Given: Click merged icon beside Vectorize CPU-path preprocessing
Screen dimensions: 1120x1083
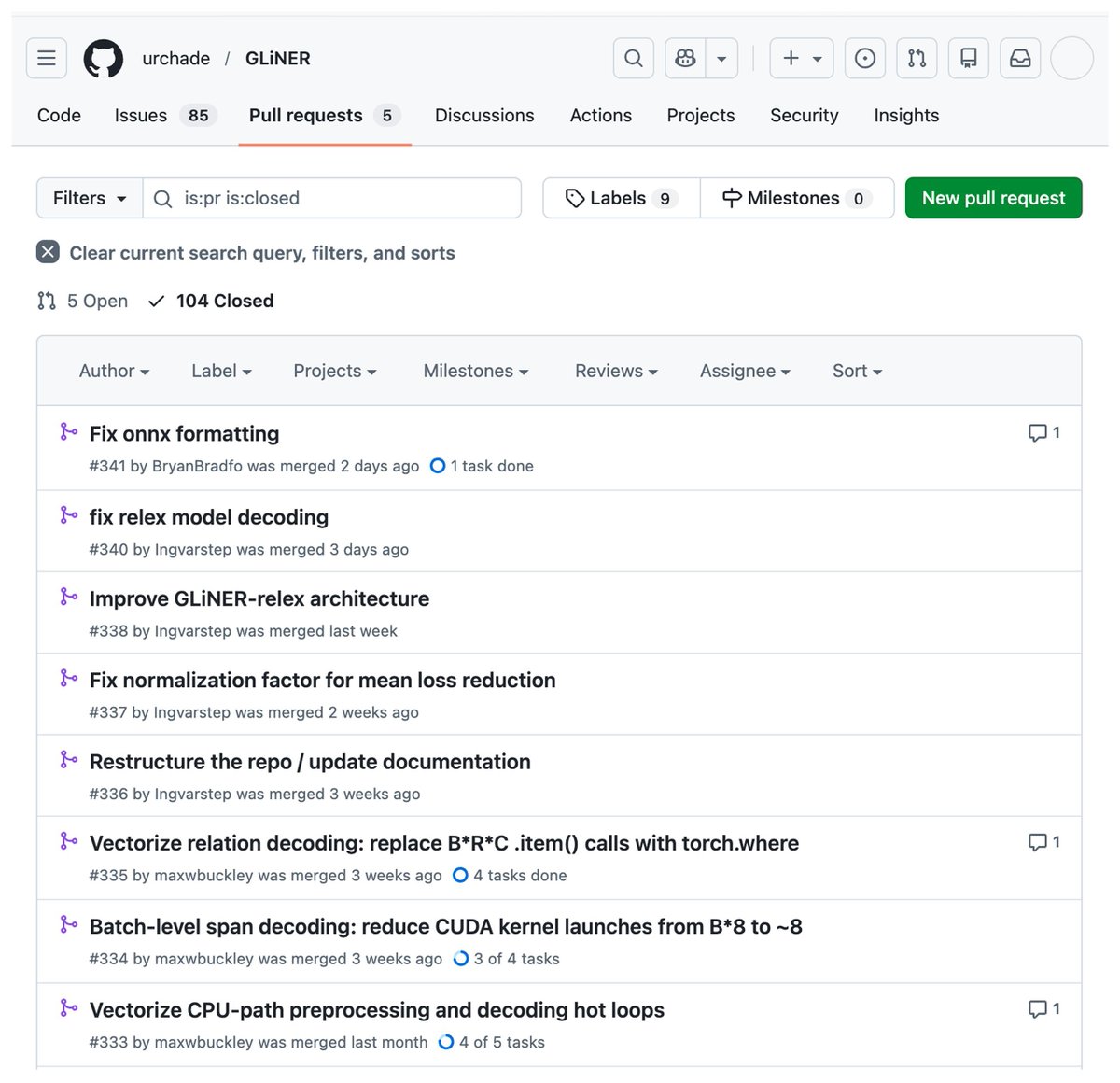Looking at the screenshot, I should (68, 1007).
